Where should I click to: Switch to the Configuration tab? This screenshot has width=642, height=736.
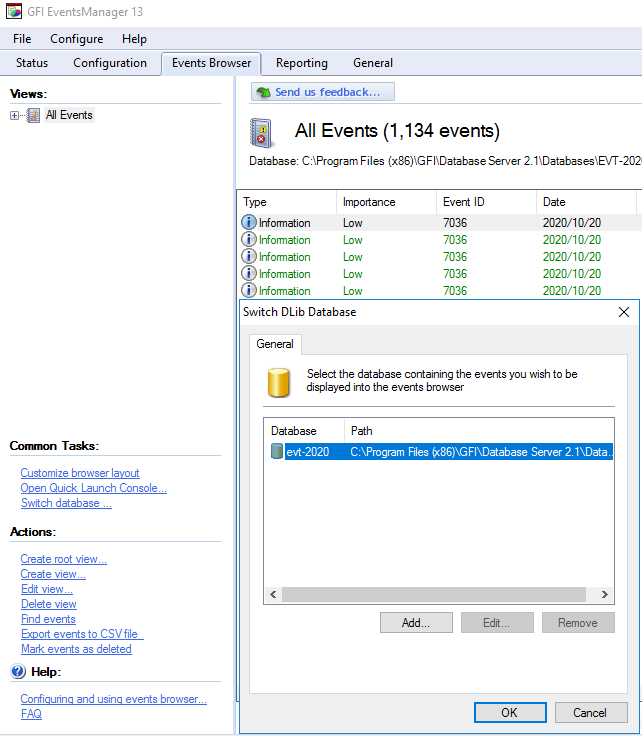click(110, 63)
